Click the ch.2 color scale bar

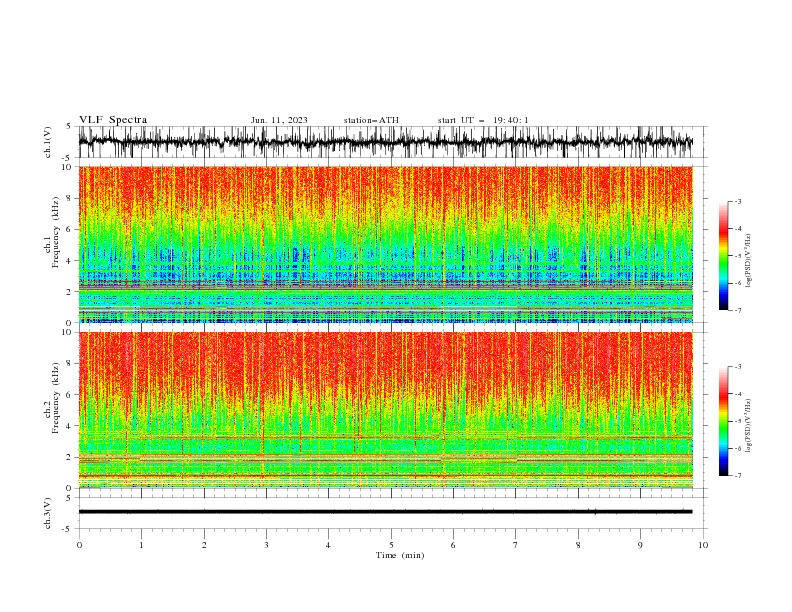(x=723, y=421)
